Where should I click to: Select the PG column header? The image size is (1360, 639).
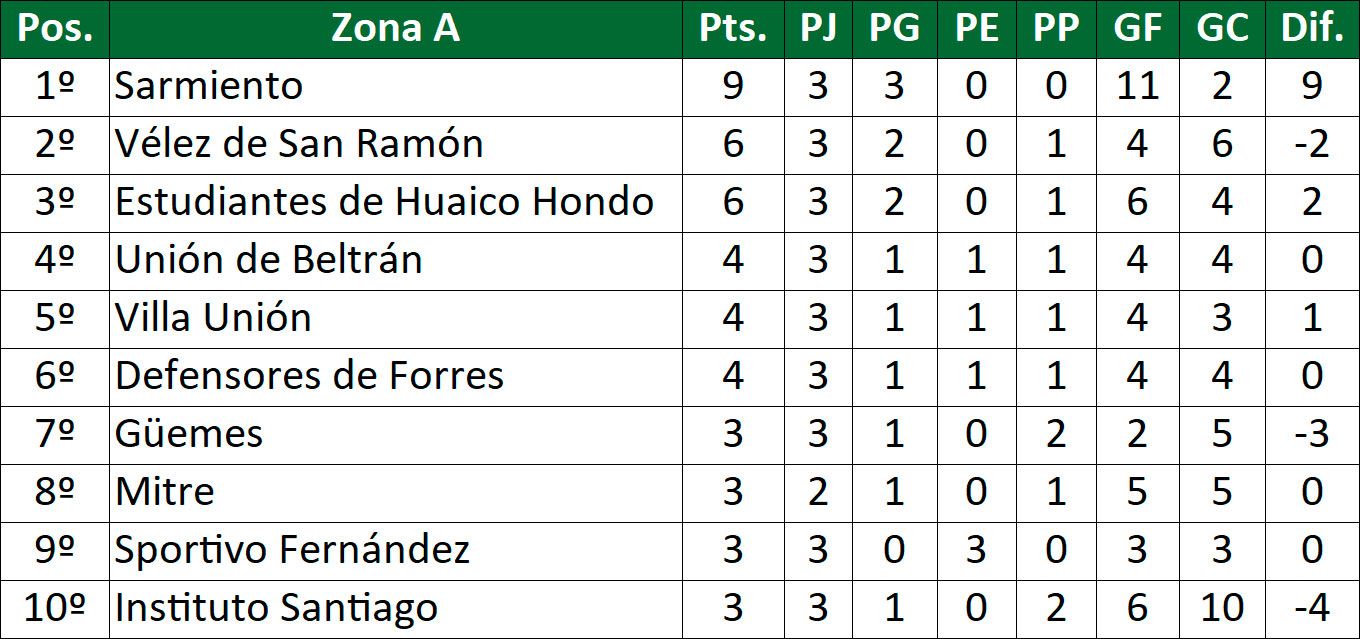(894, 29)
